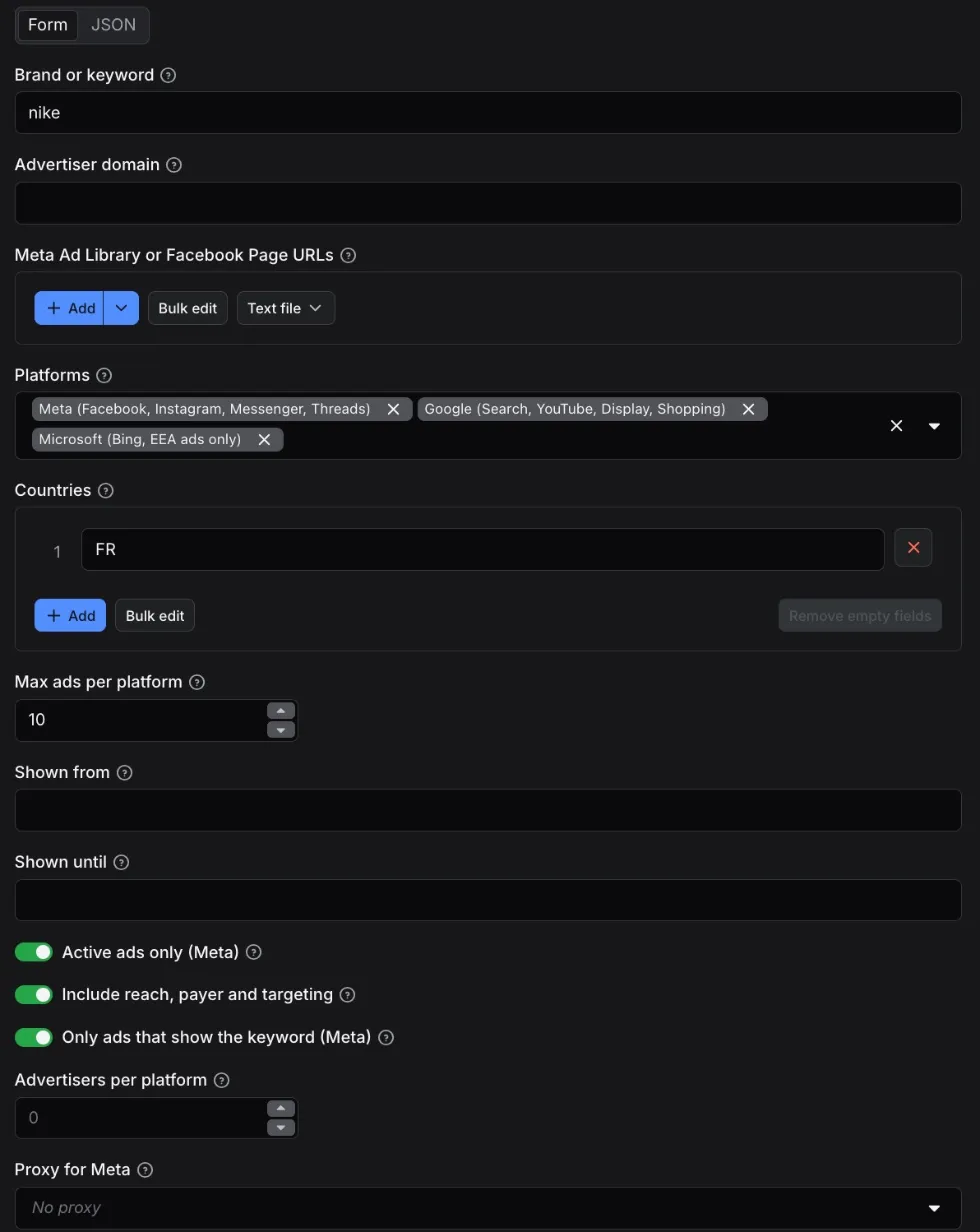Toggle Active ads only (Meta) switch
This screenshot has width=980, height=1232.
(33, 952)
